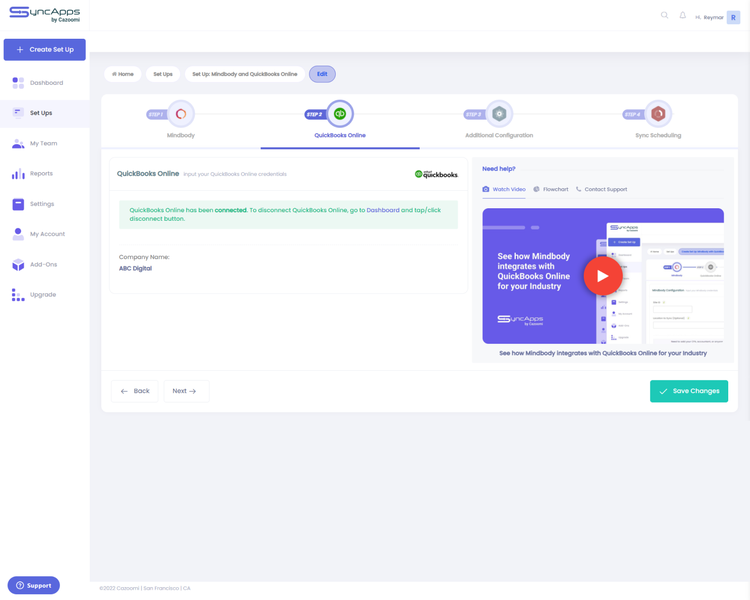Click the user avatar R
750x600 pixels.
(733, 17)
